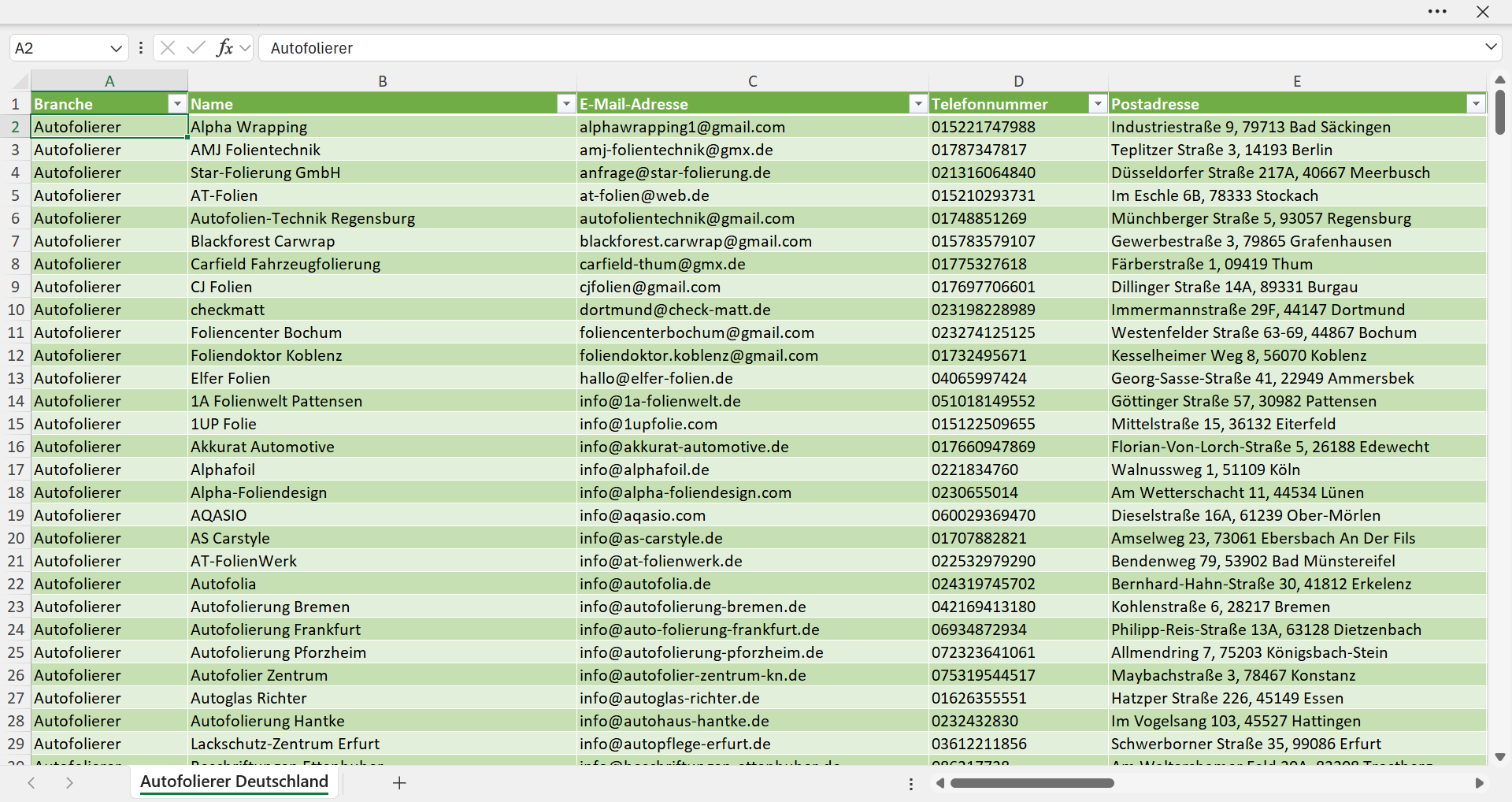
Task: Select cell 1A Folienwelt Pattensen
Action: click(383, 401)
